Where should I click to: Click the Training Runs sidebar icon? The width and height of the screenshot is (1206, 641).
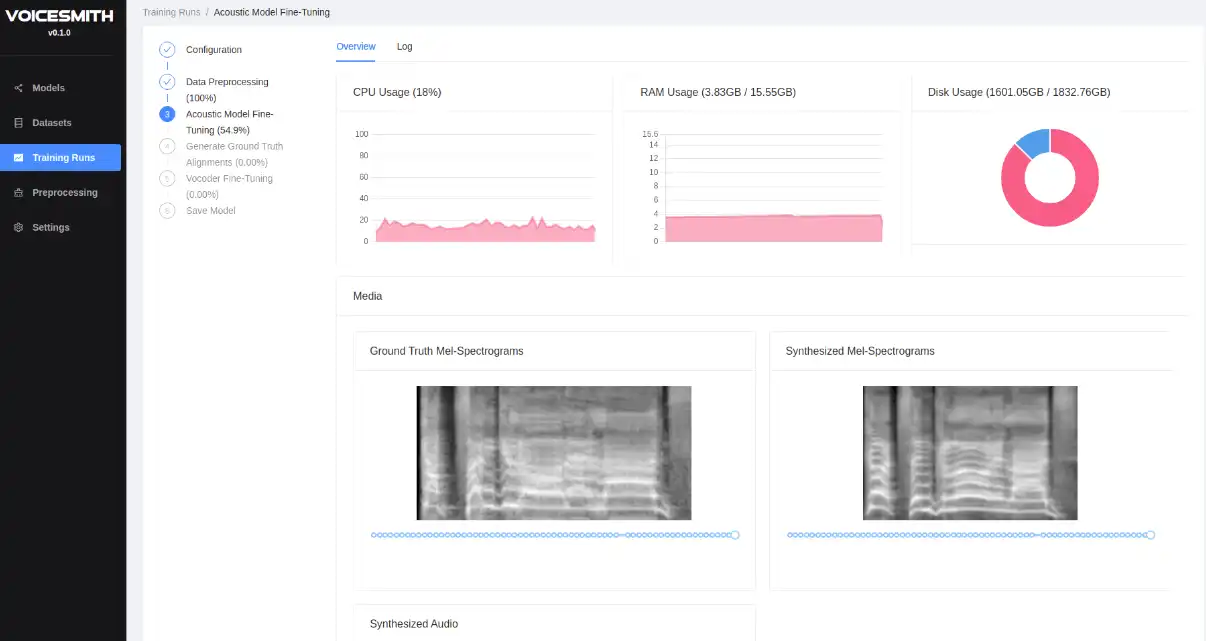(18, 158)
